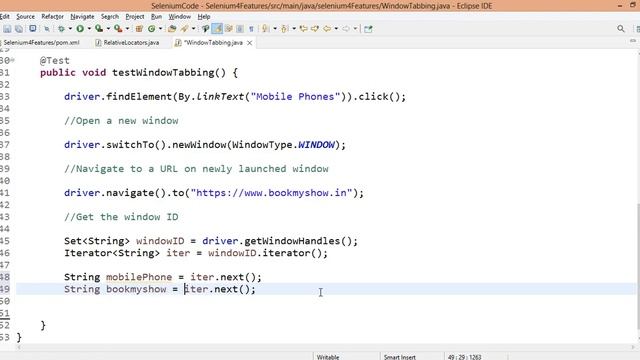Image resolution: width=640 pixels, height=360 pixels.
Task: Click the "Mobile Phones" string literal
Action: 296,97
